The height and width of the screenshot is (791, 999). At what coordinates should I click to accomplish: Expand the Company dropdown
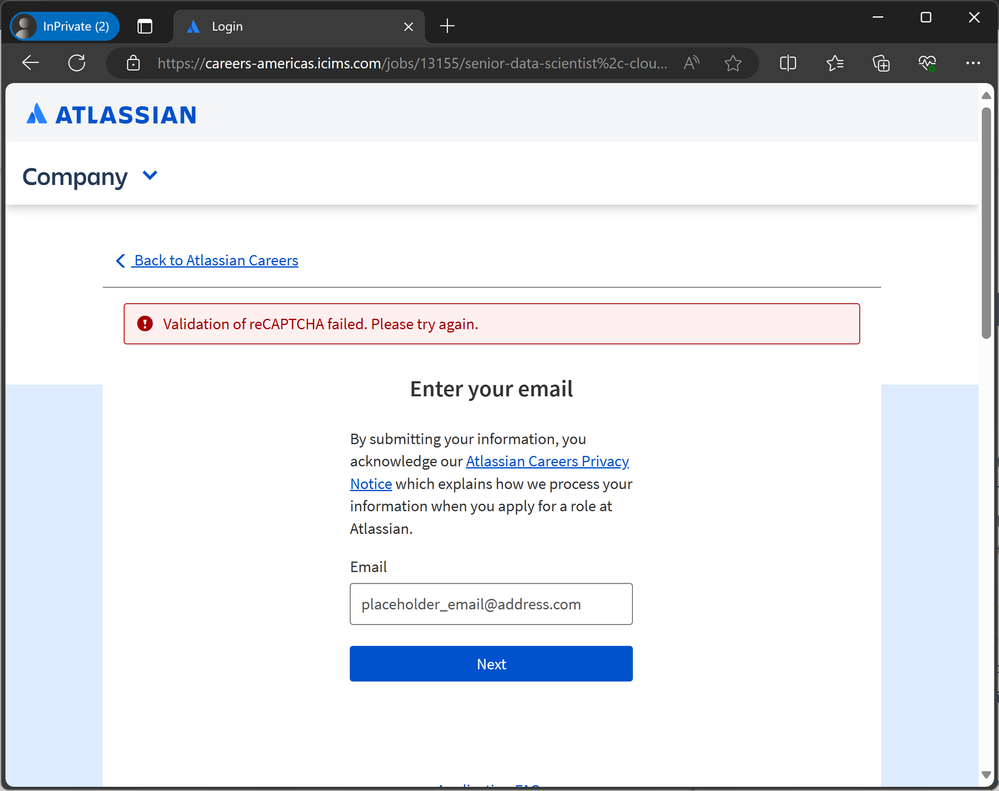click(x=90, y=176)
